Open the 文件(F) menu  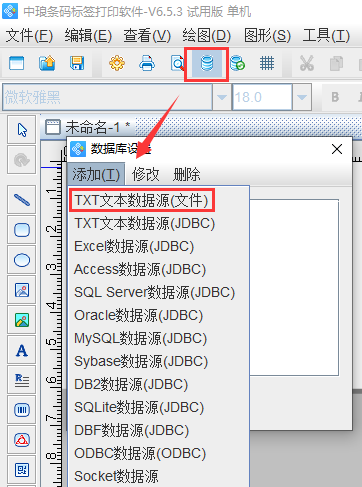(29, 35)
